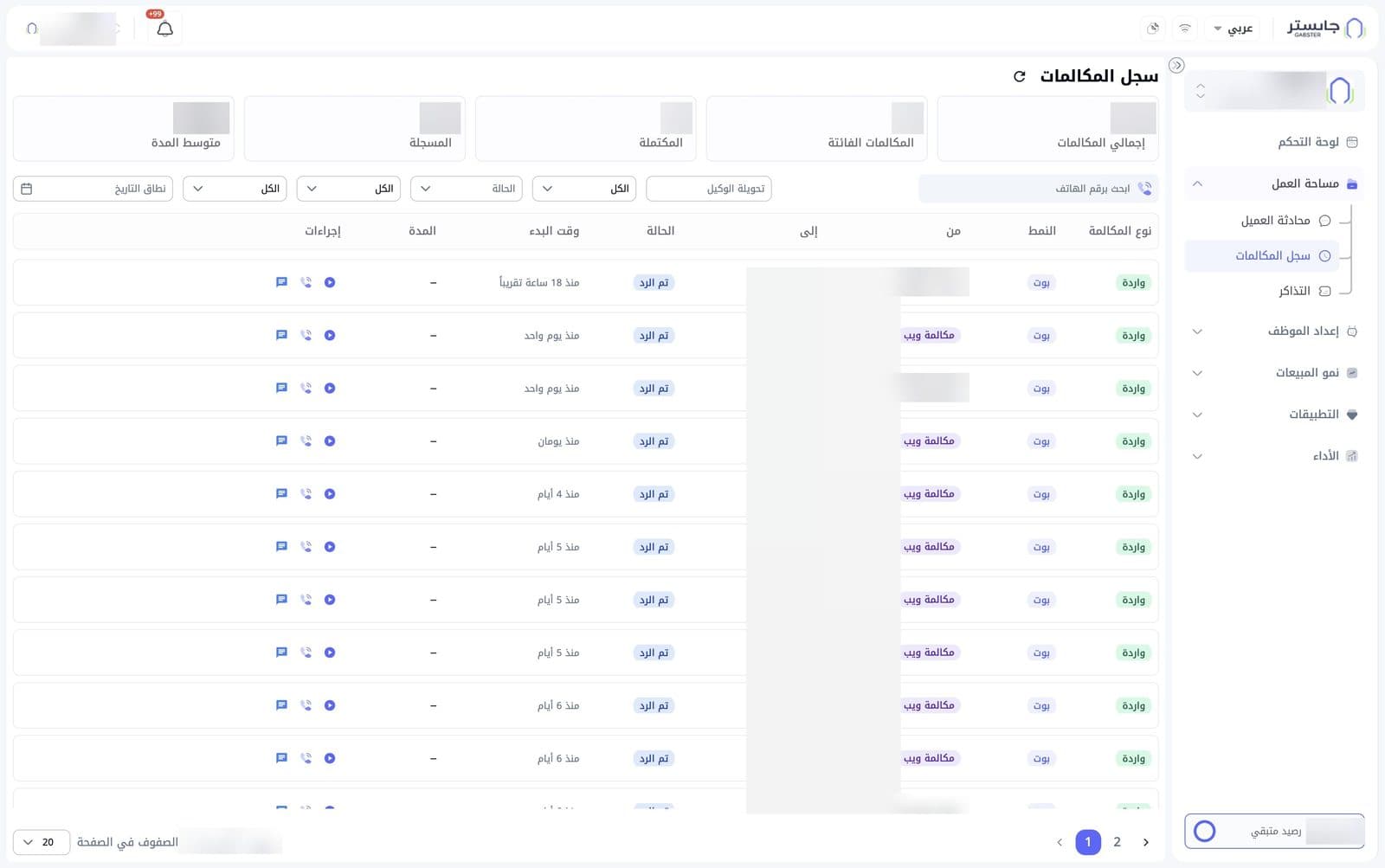Open chat icon in the منذ 4 أيام row
Screen dimensions: 1385x868
(281, 493)
